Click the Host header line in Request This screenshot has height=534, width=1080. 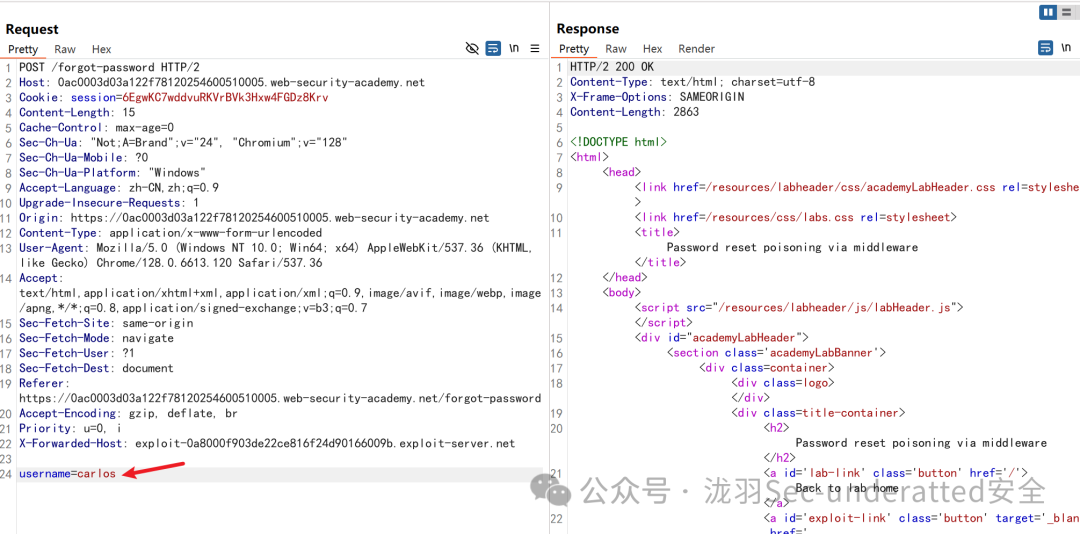click(x=222, y=83)
